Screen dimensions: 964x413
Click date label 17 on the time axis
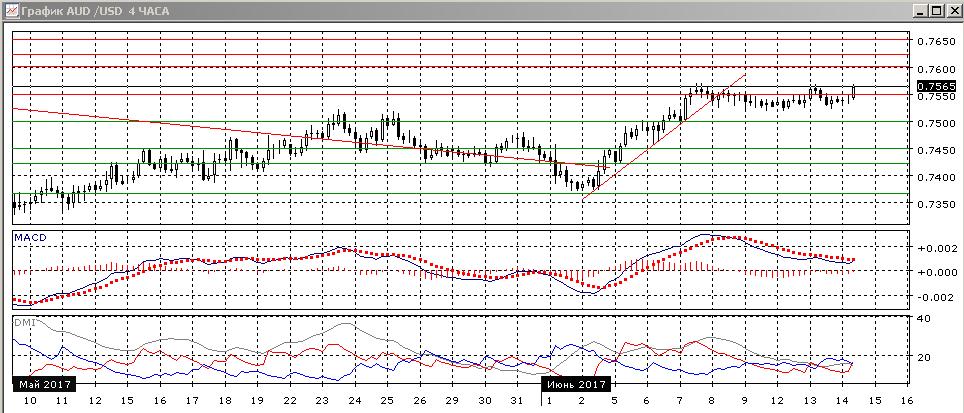point(192,401)
